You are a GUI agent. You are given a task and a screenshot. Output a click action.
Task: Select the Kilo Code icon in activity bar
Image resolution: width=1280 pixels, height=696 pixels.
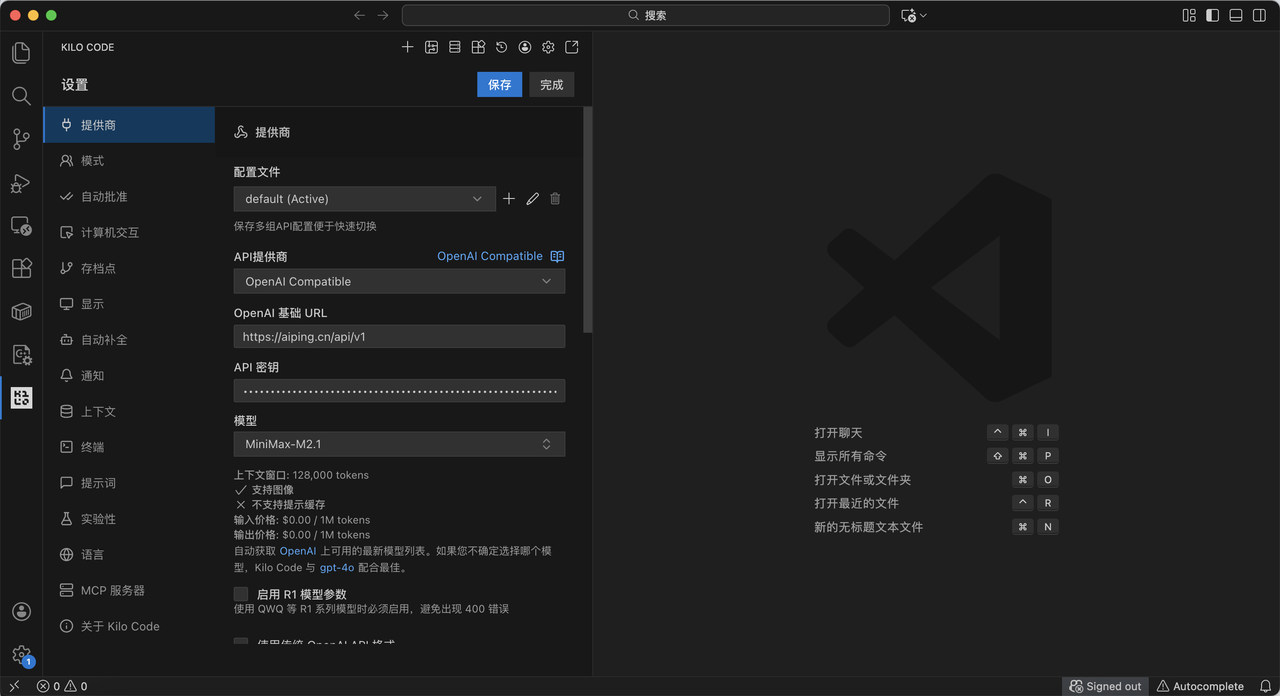click(21, 397)
